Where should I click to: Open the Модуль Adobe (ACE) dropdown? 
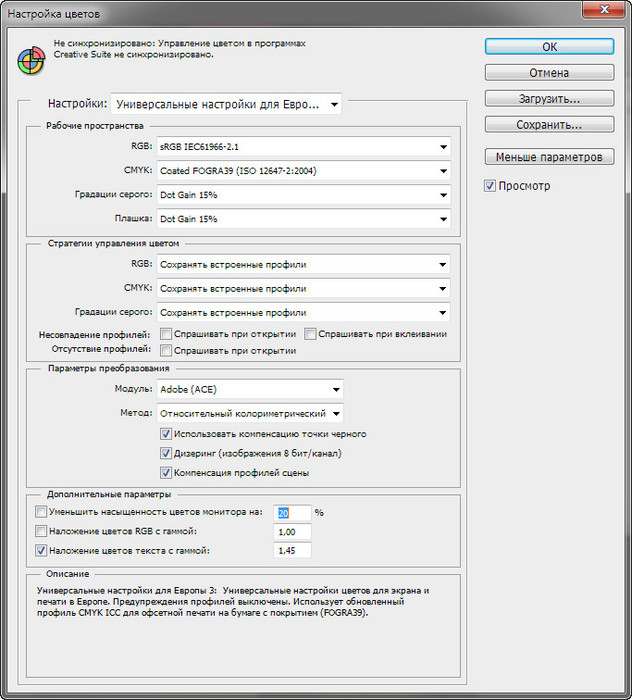coord(250,390)
